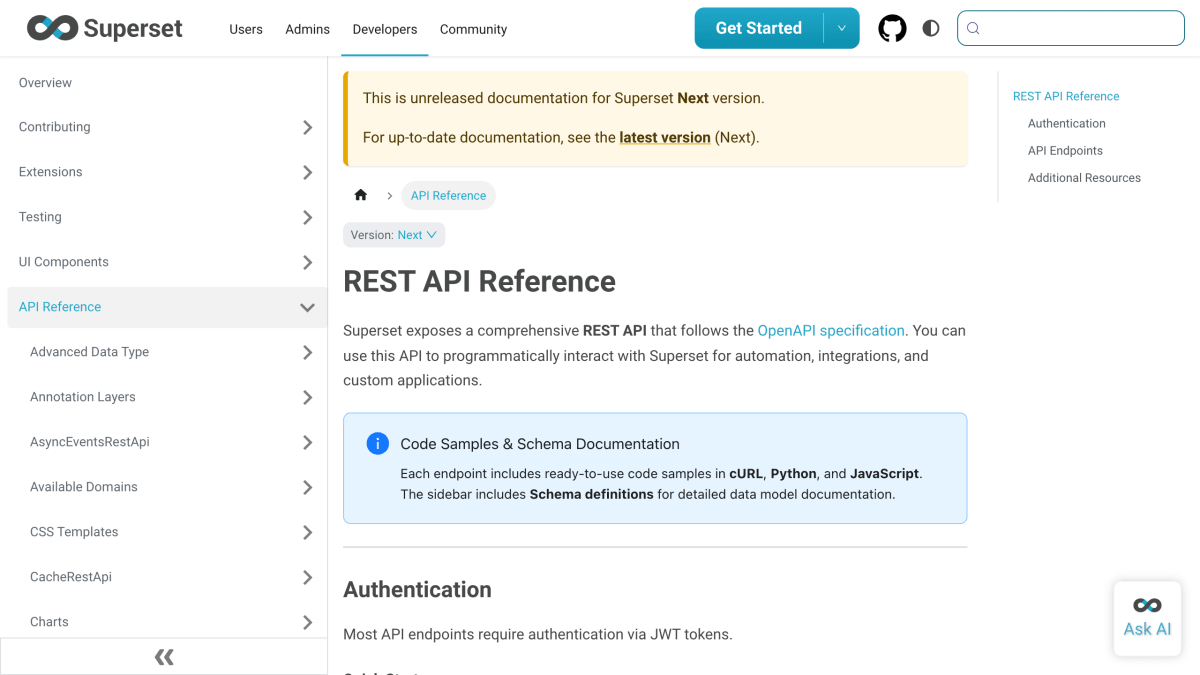Image resolution: width=1200 pixels, height=675 pixels.
Task: Open the GitHub repository icon
Action: tap(892, 28)
